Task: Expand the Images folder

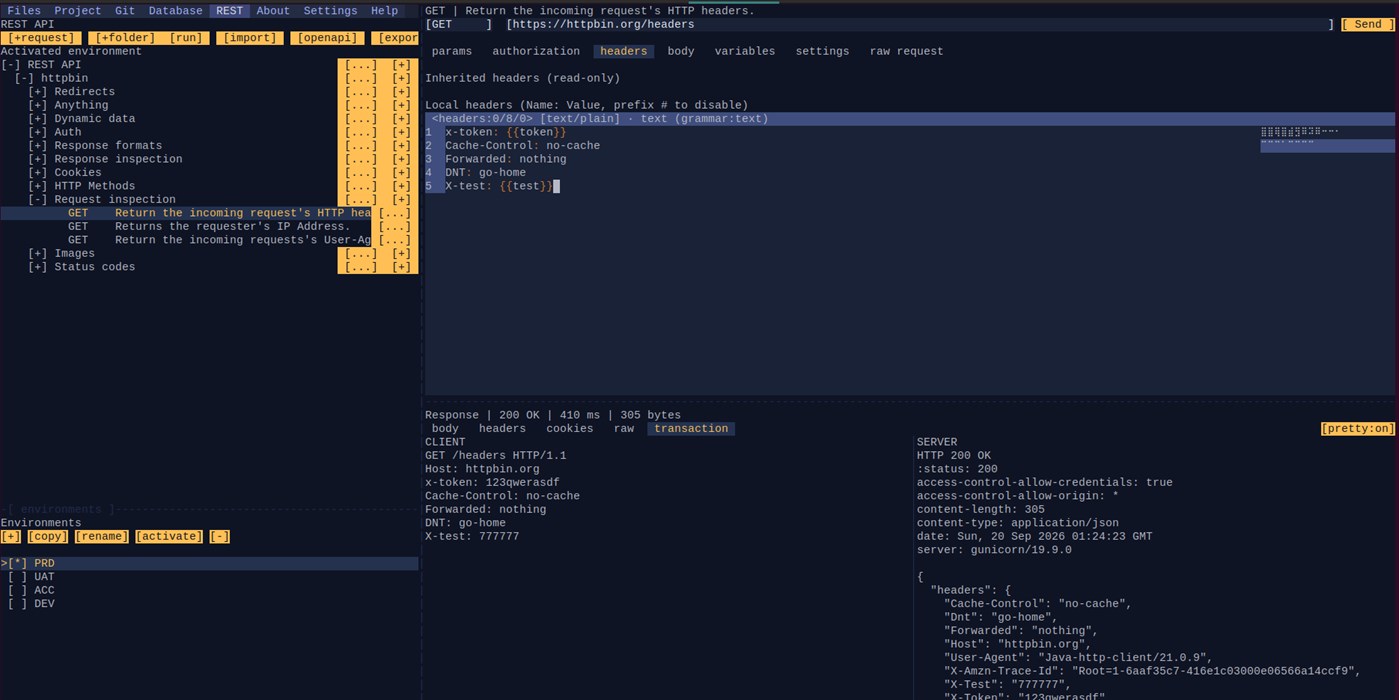Action: click(38, 254)
